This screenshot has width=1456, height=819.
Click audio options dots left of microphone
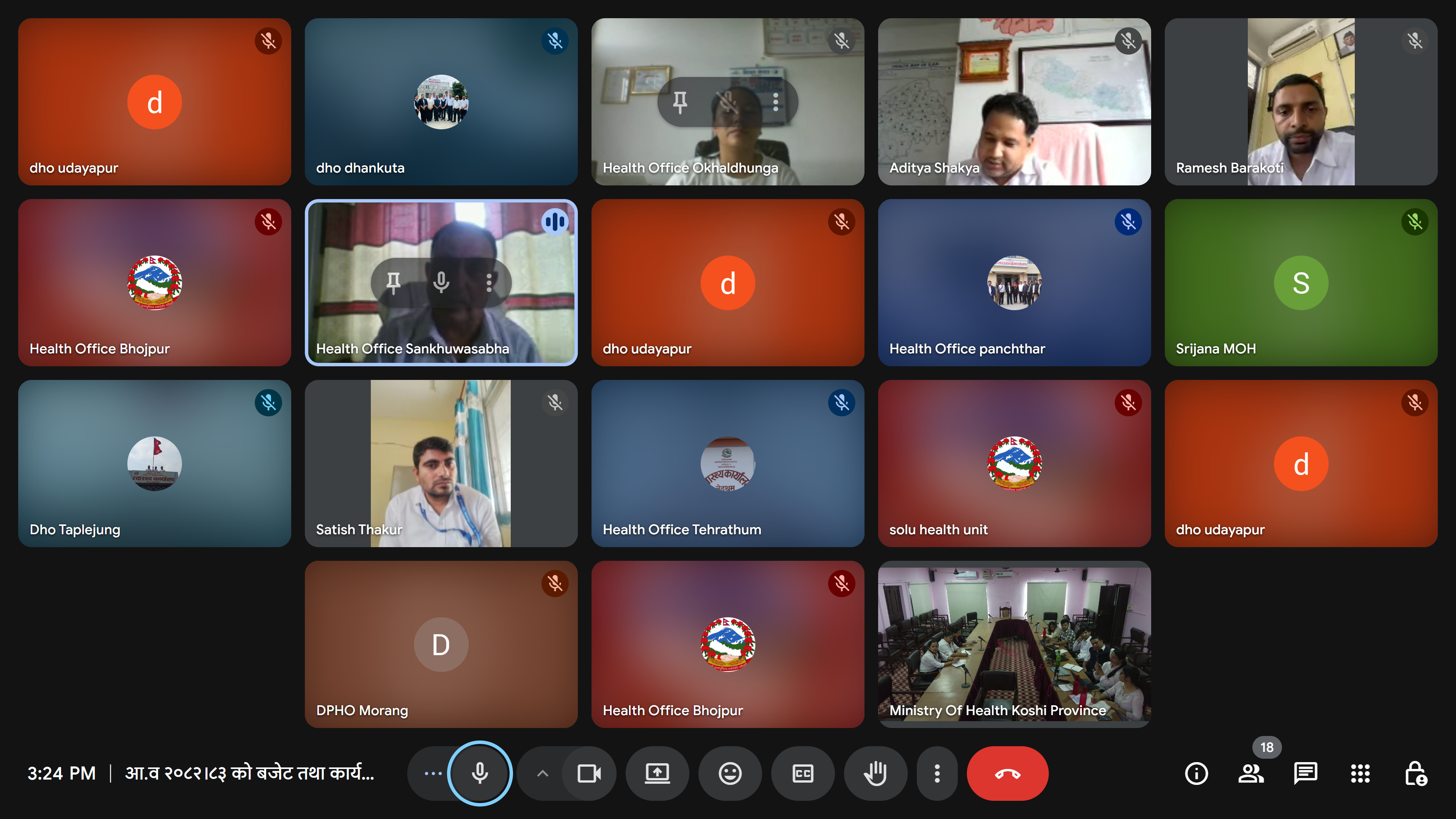433,773
